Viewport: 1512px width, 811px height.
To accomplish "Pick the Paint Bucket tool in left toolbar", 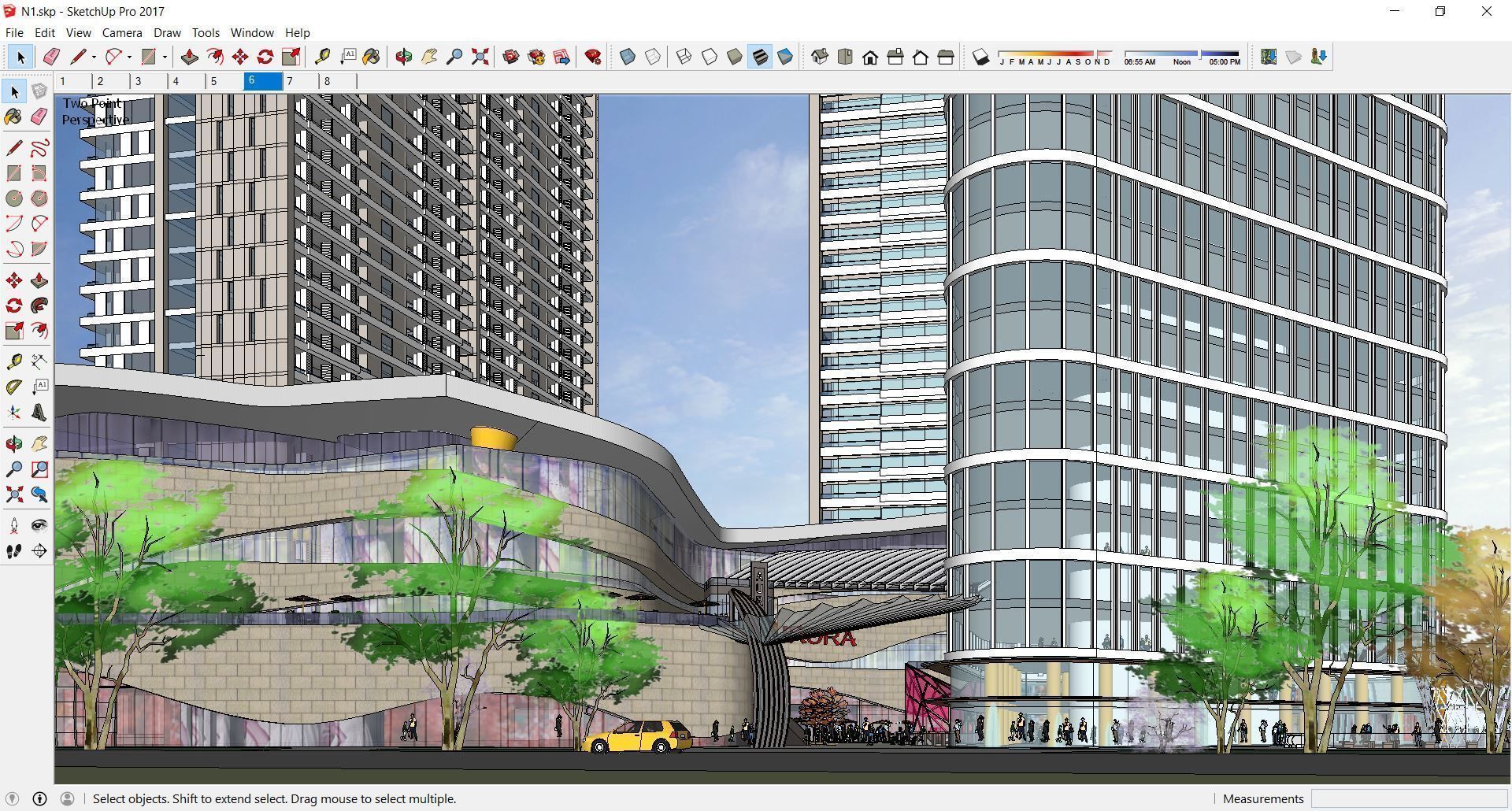I will coord(13,117).
